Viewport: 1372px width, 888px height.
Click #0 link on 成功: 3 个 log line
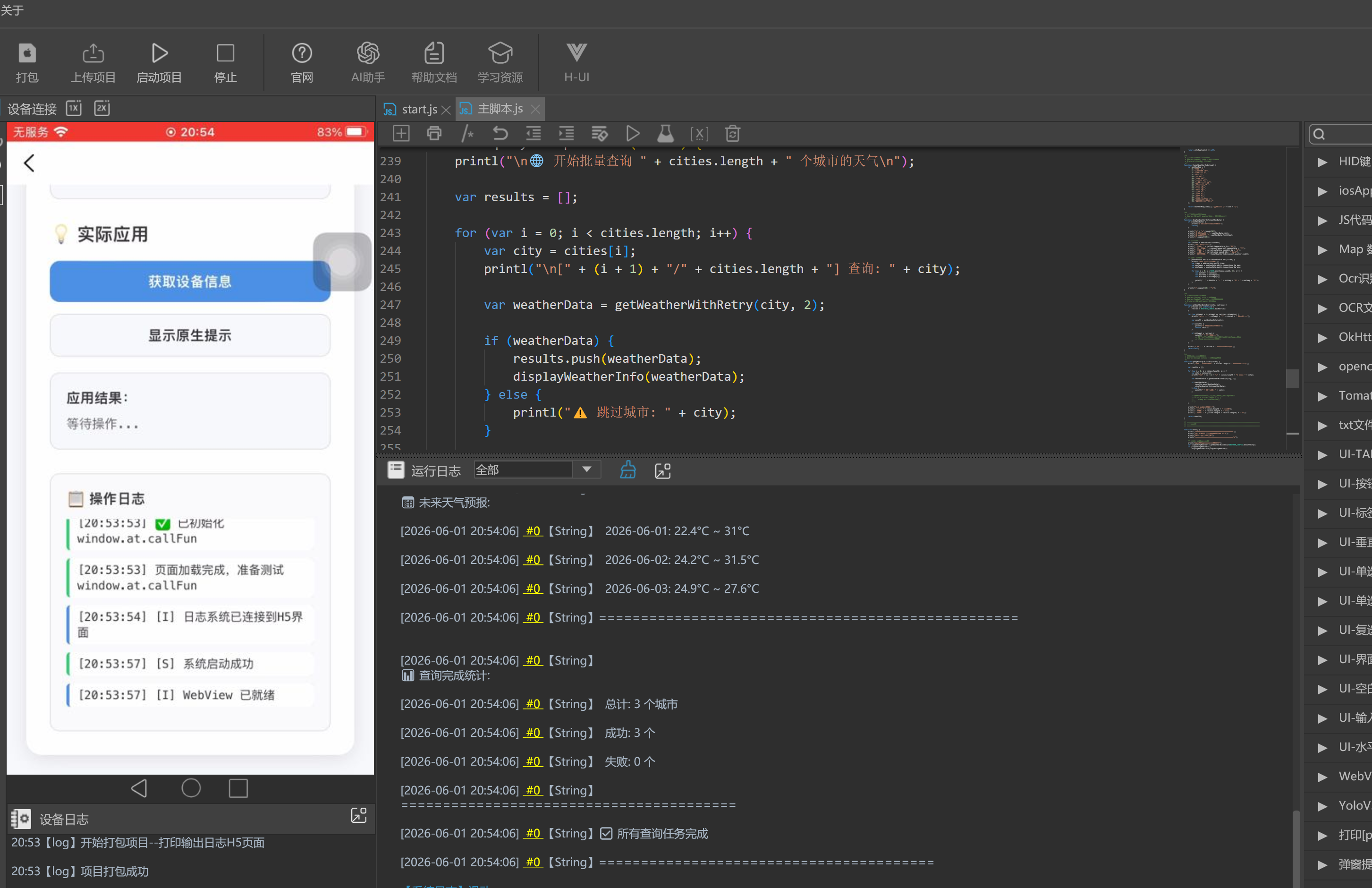point(533,733)
